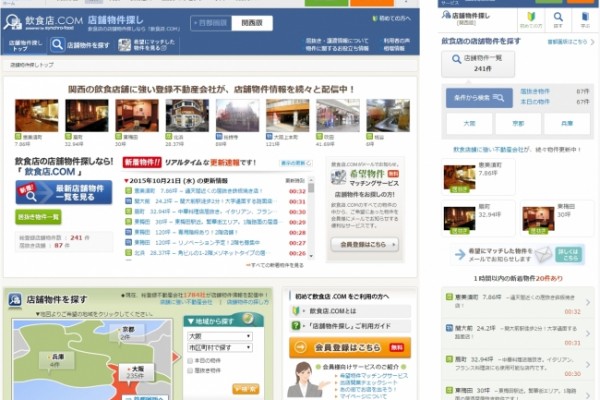Switch to the 首都圏版 region toggle
This screenshot has height=400, width=600.
[211, 23]
